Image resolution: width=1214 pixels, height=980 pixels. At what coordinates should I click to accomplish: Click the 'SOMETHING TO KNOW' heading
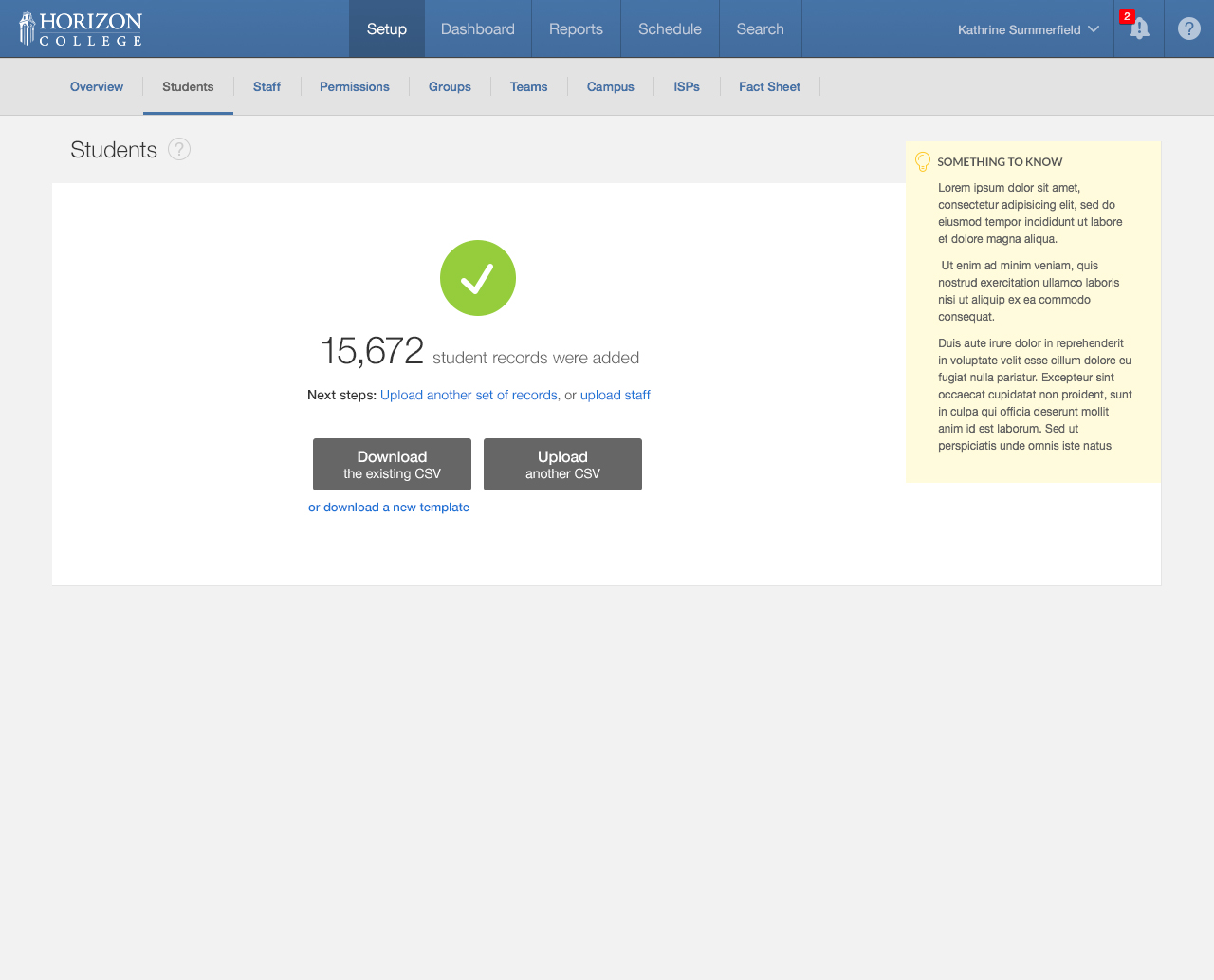click(x=1000, y=161)
